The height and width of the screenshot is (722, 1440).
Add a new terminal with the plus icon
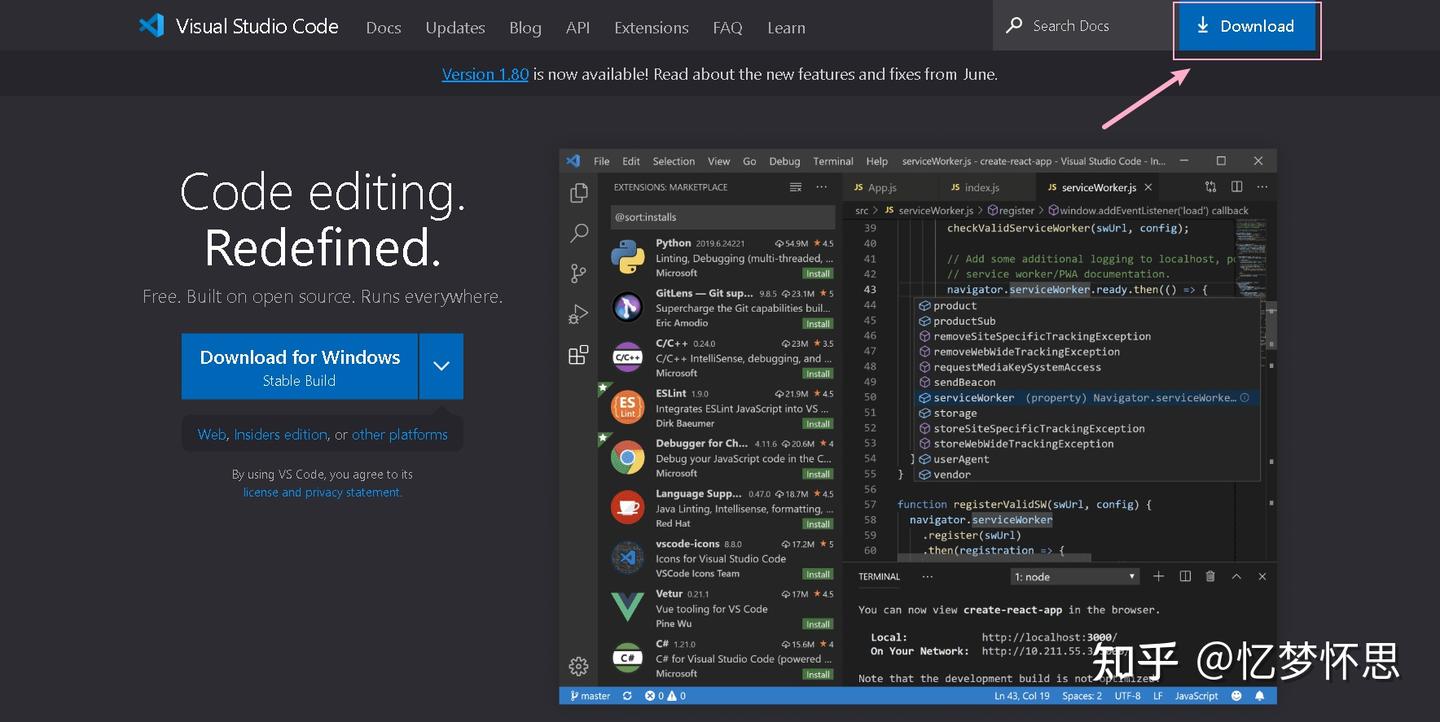click(1157, 575)
